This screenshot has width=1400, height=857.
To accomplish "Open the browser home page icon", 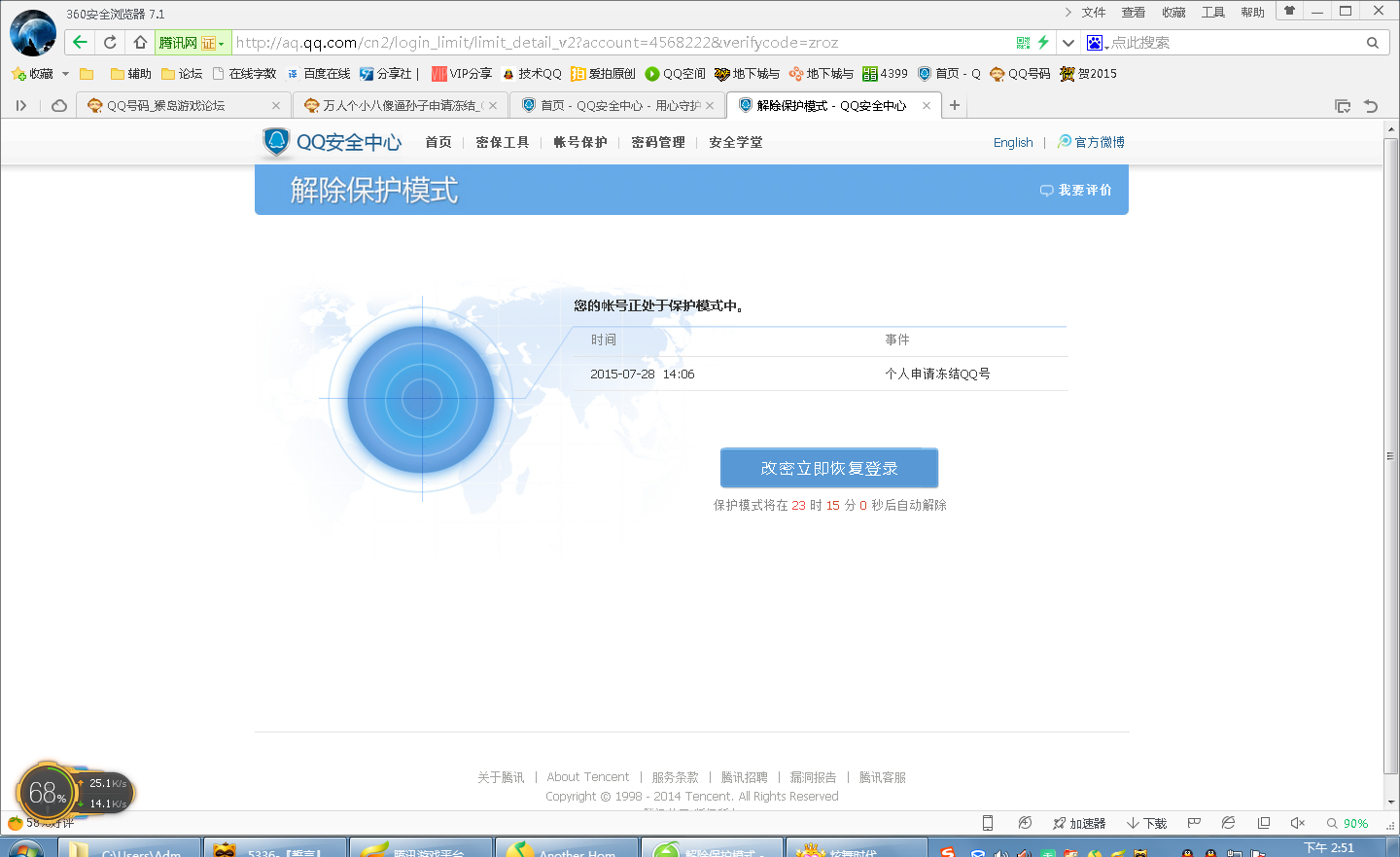I will 140,42.
